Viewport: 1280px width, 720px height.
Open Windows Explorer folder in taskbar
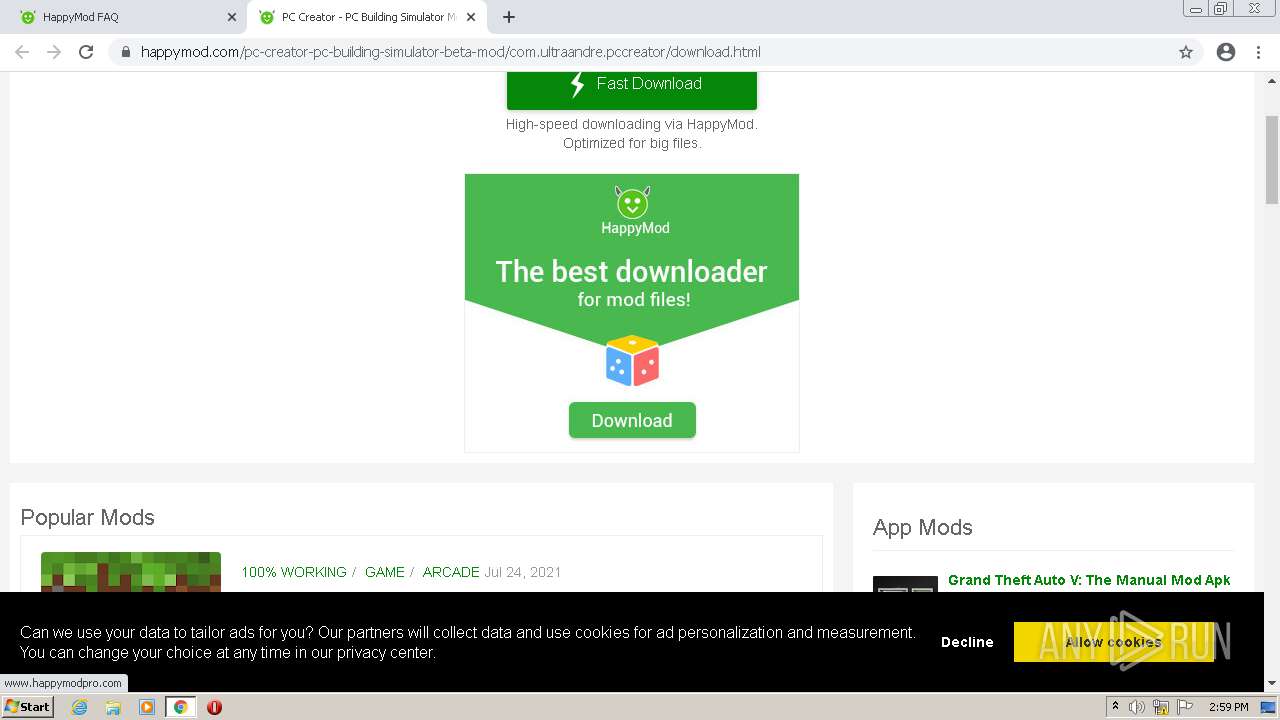click(x=113, y=707)
